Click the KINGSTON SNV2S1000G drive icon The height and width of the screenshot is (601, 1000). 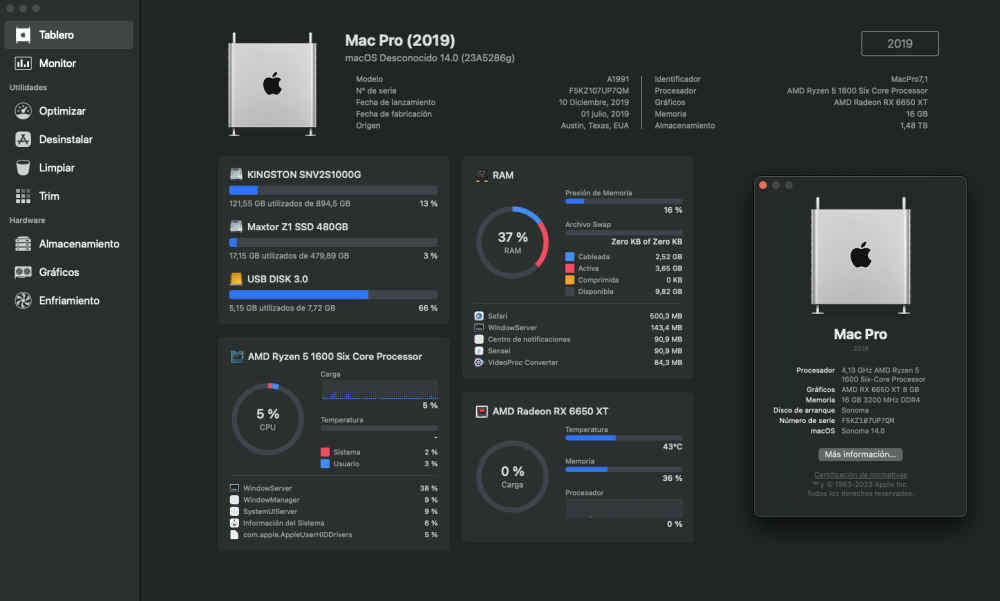point(236,174)
